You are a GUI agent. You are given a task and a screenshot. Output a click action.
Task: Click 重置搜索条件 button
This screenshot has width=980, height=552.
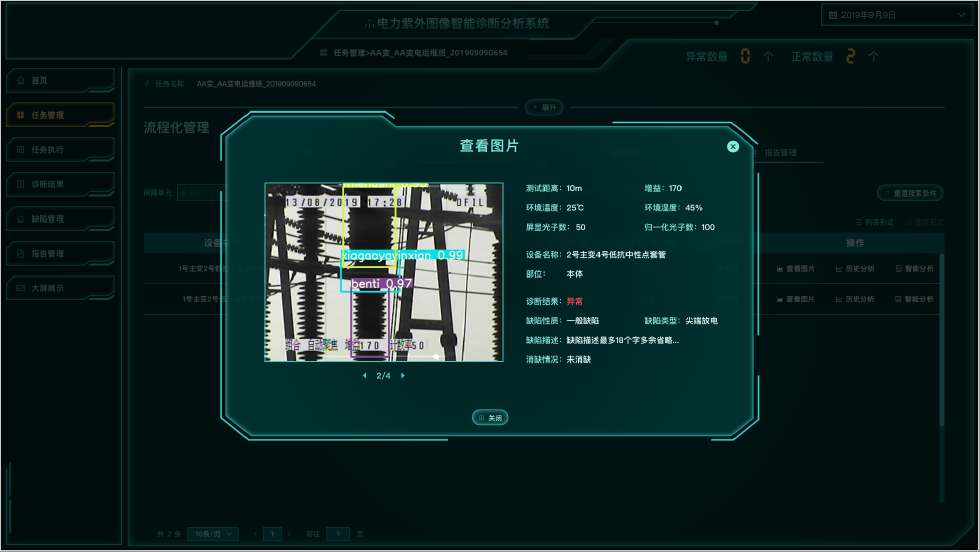point(910,193)
